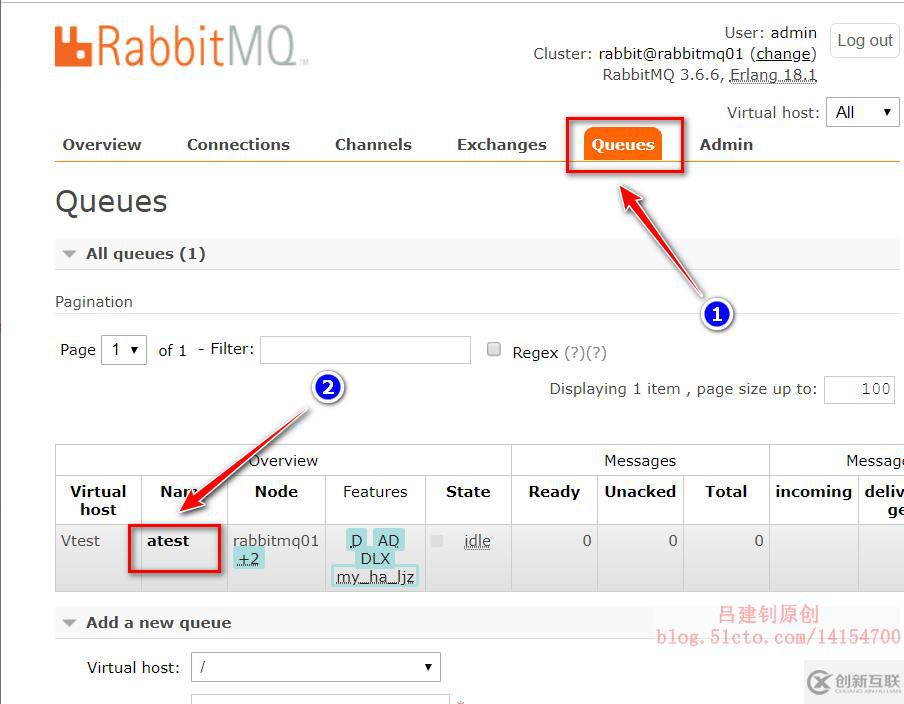The image size is (904, 704).
Task: Click the +2 node count badge
Action: tap(248, 559)
